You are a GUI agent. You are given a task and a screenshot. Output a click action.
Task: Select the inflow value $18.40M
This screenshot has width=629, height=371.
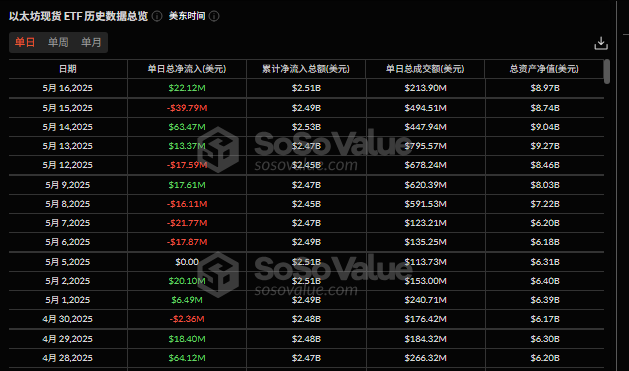187,339
